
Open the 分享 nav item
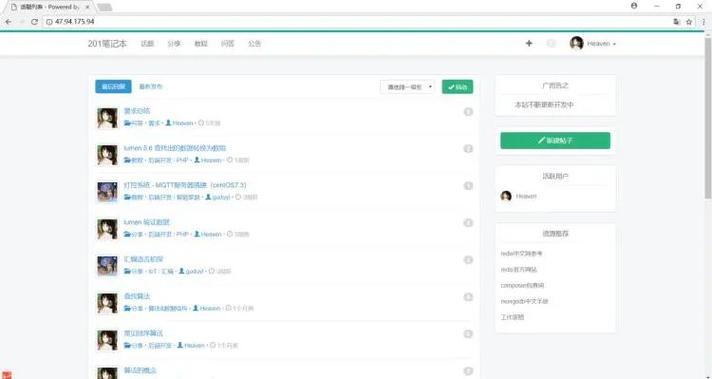[x=174, y=44]
